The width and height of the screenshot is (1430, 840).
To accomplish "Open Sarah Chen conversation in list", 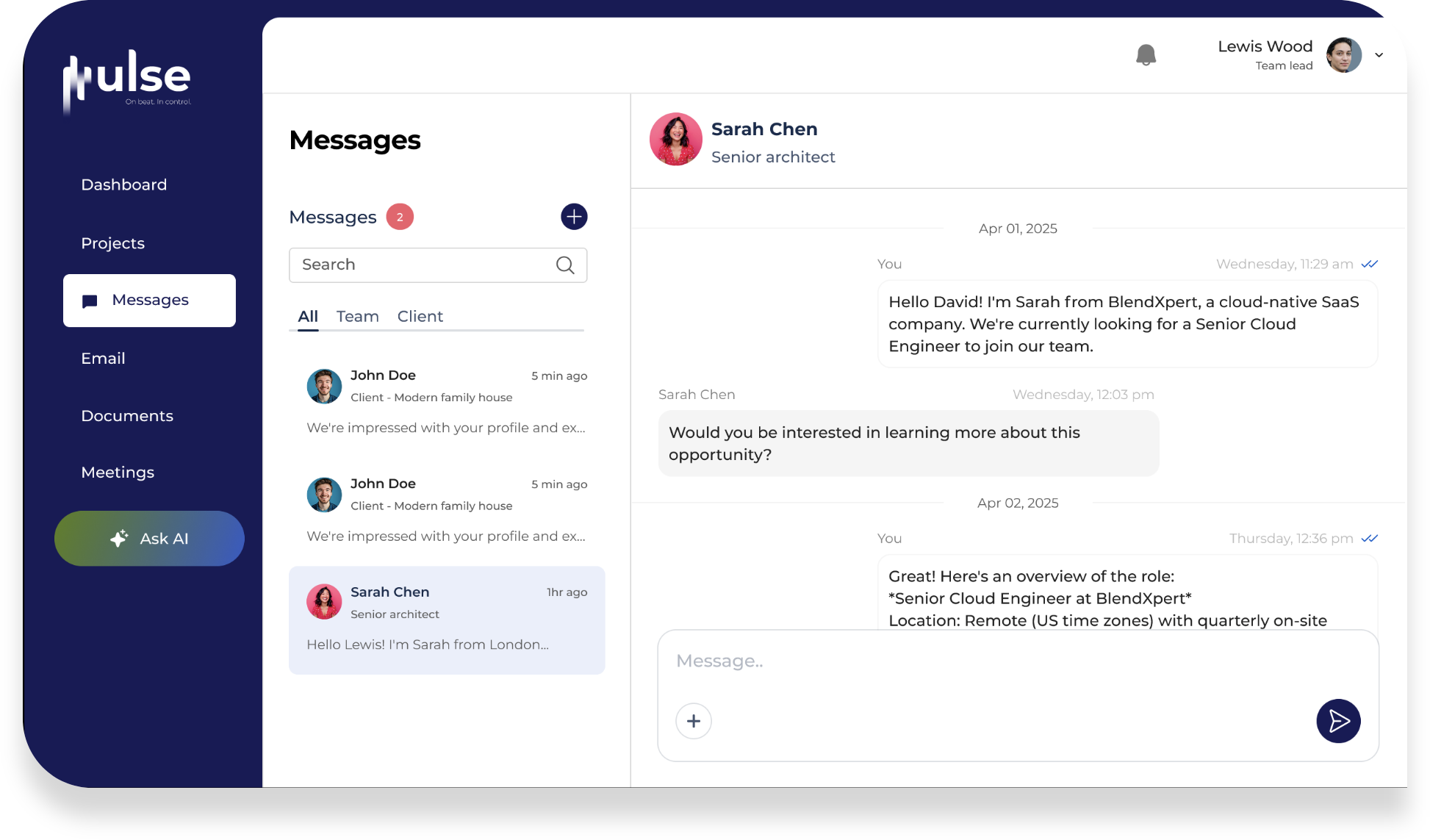I will pos(447,620).
